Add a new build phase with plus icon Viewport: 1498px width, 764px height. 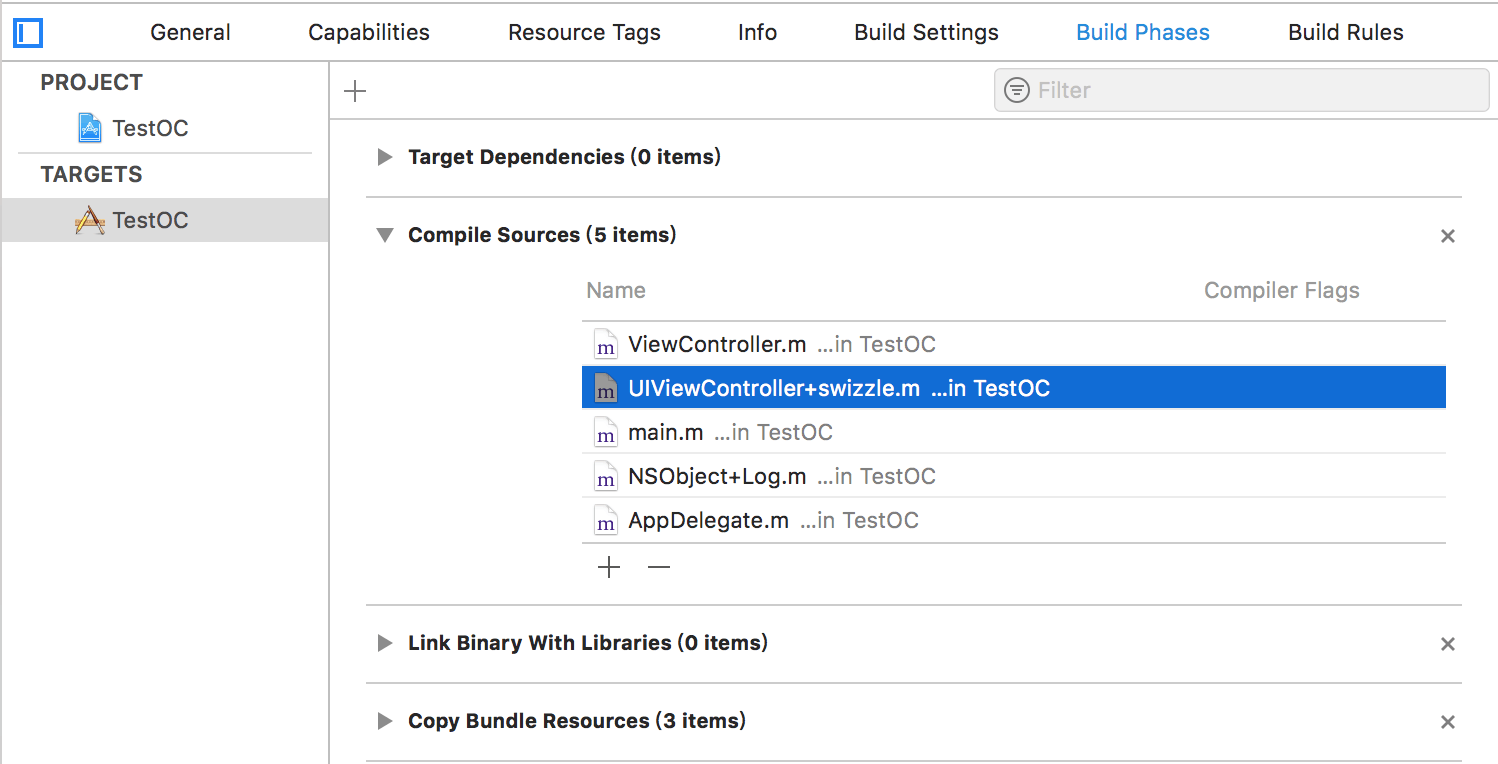tap(355, 91)
